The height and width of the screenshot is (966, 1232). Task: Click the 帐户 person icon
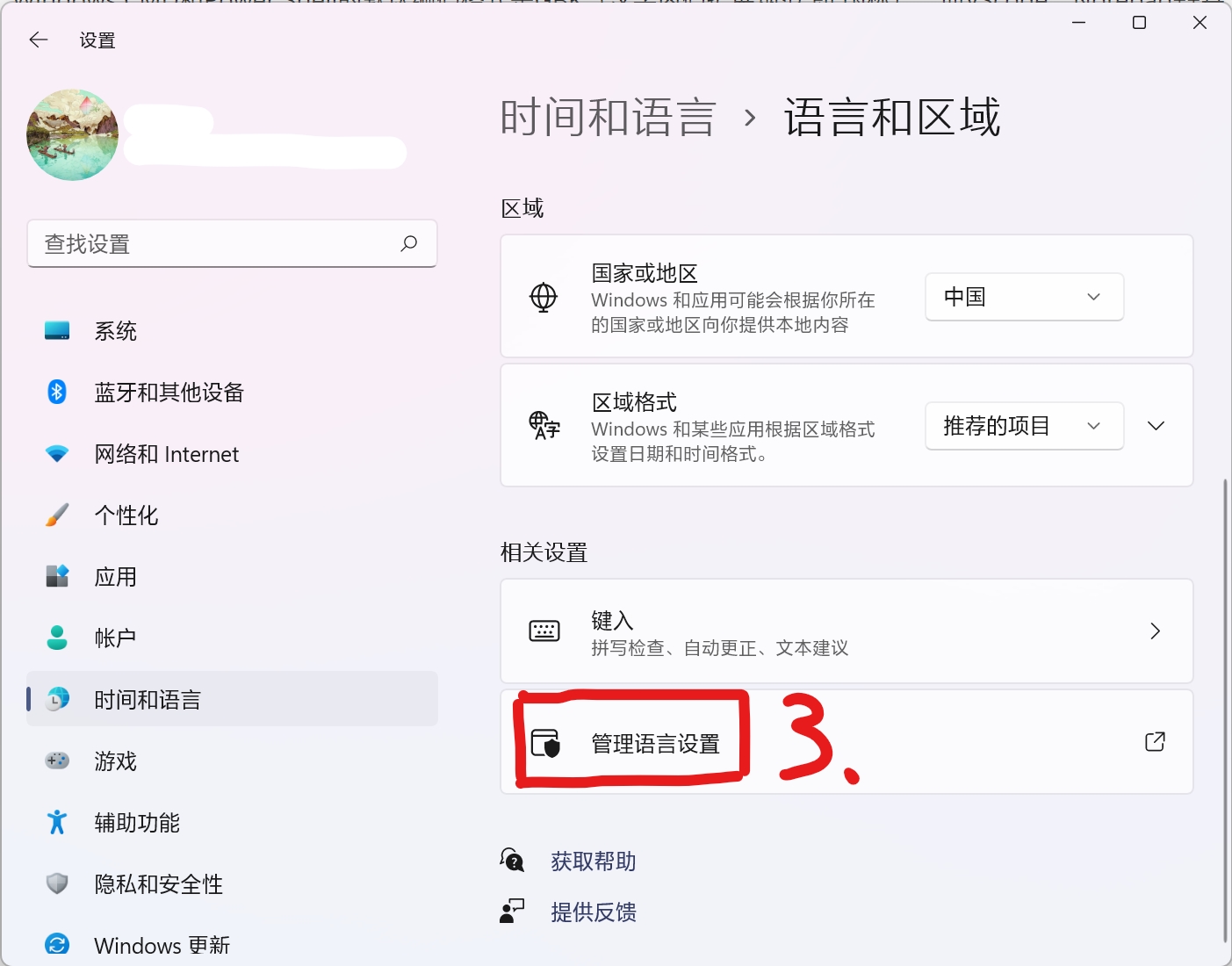point(57,638)
